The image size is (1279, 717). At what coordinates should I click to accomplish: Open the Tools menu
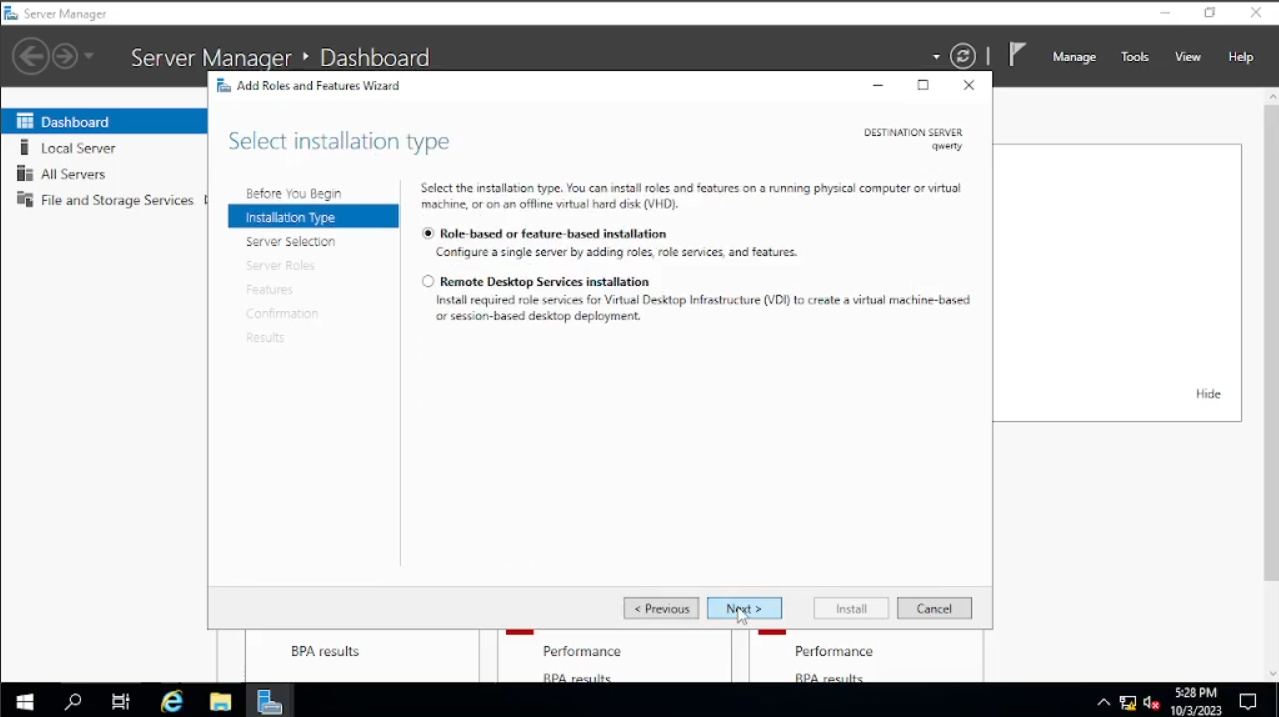(1134, 57)
